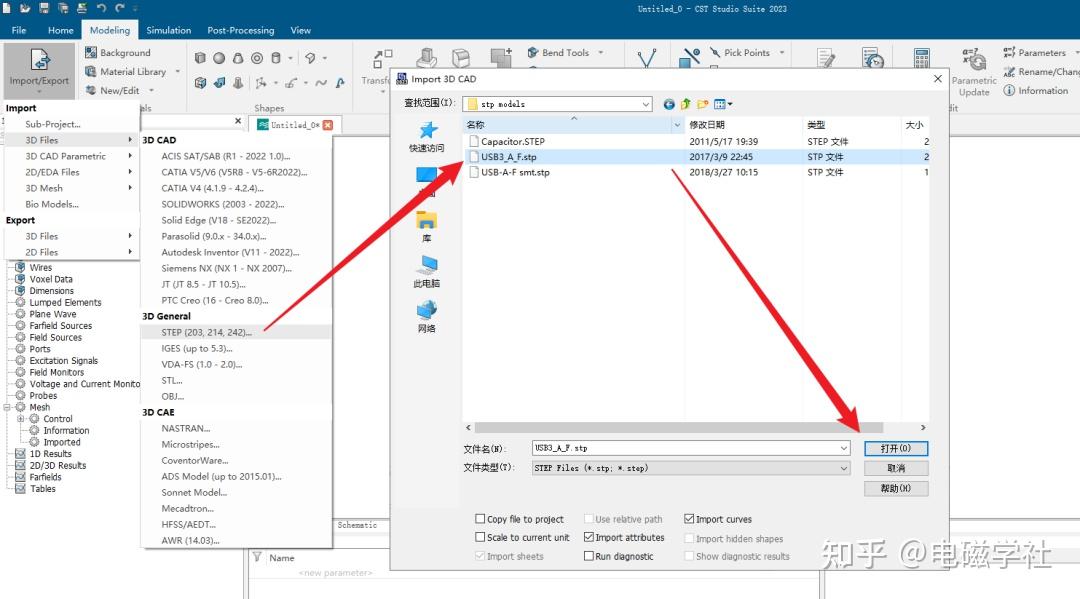The width and height of the screenshot is (1080, 599).
Task: Select the Capacitor.STEP file
Action: click(x=512, y=141)
